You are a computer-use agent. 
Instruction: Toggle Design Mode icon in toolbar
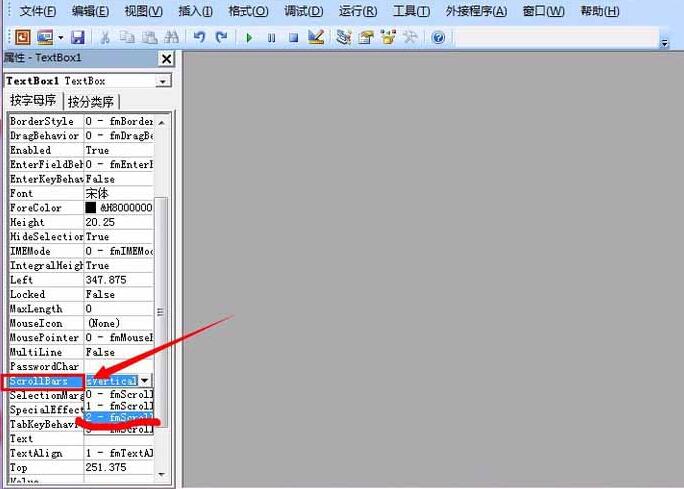(316, 37)
